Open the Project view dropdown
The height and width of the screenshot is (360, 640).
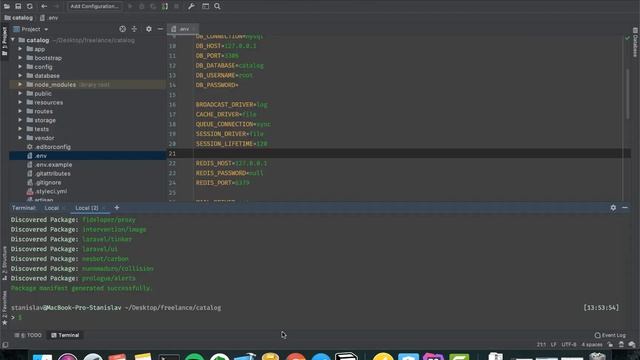[x=31, y=29]
